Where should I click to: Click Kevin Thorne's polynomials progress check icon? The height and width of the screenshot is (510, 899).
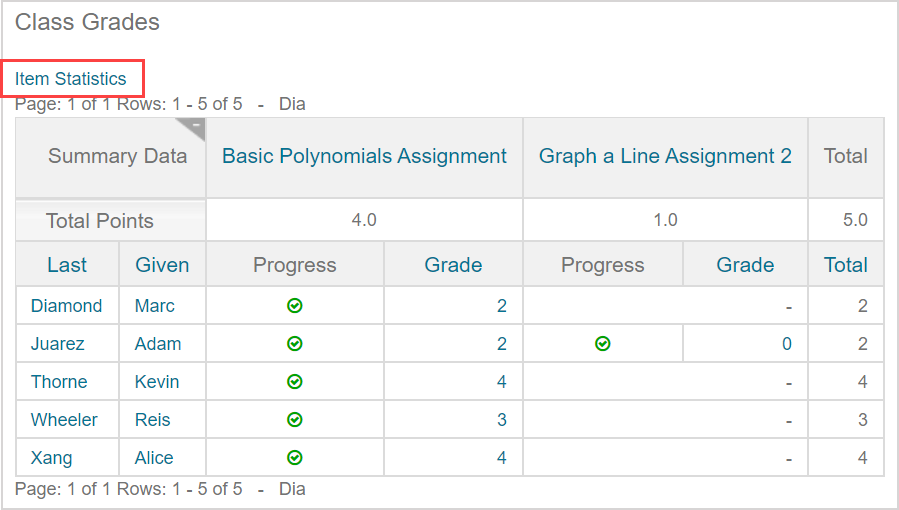click(295, 382)
